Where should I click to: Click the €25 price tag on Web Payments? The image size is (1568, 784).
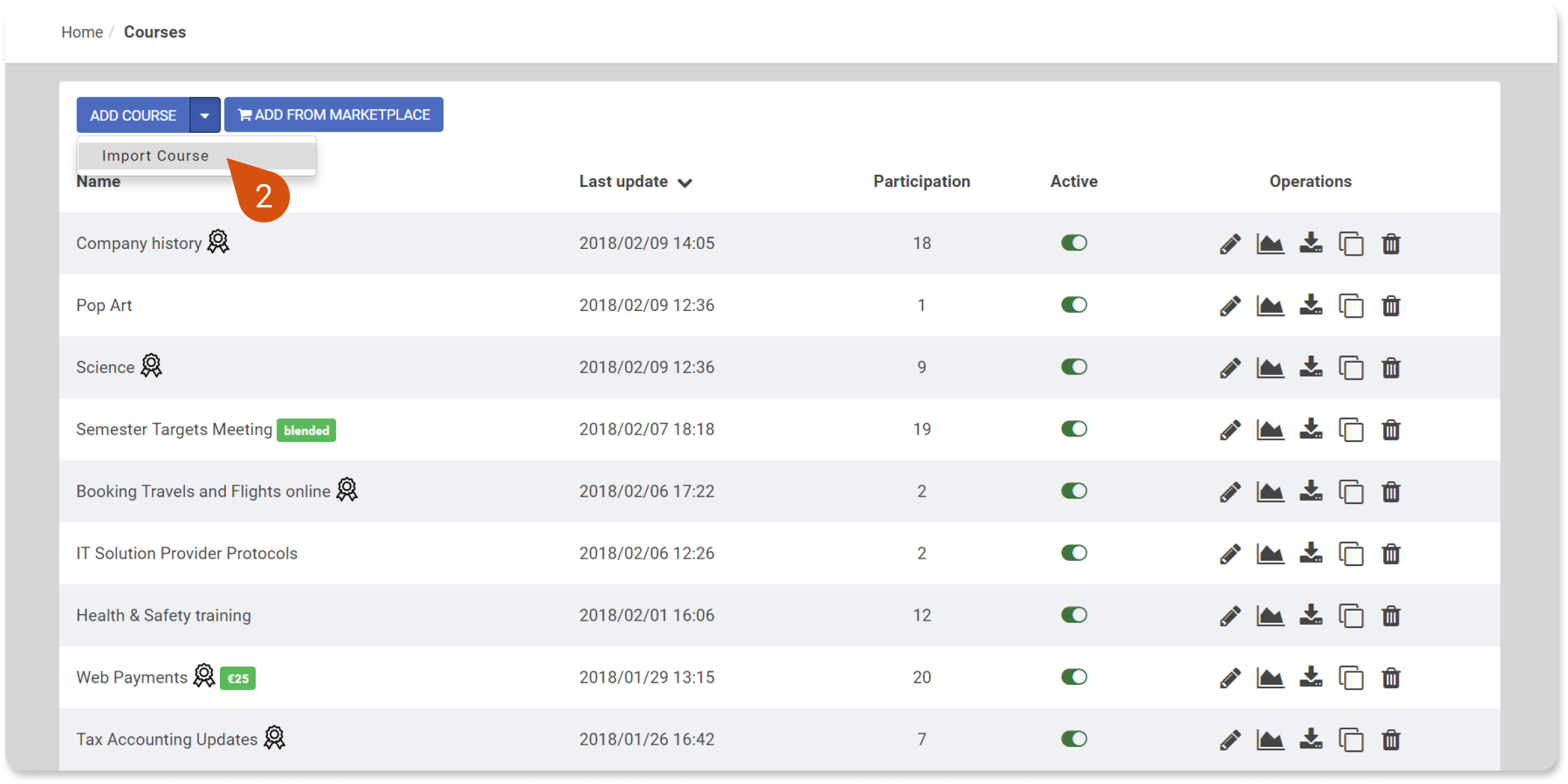[237, 679]
